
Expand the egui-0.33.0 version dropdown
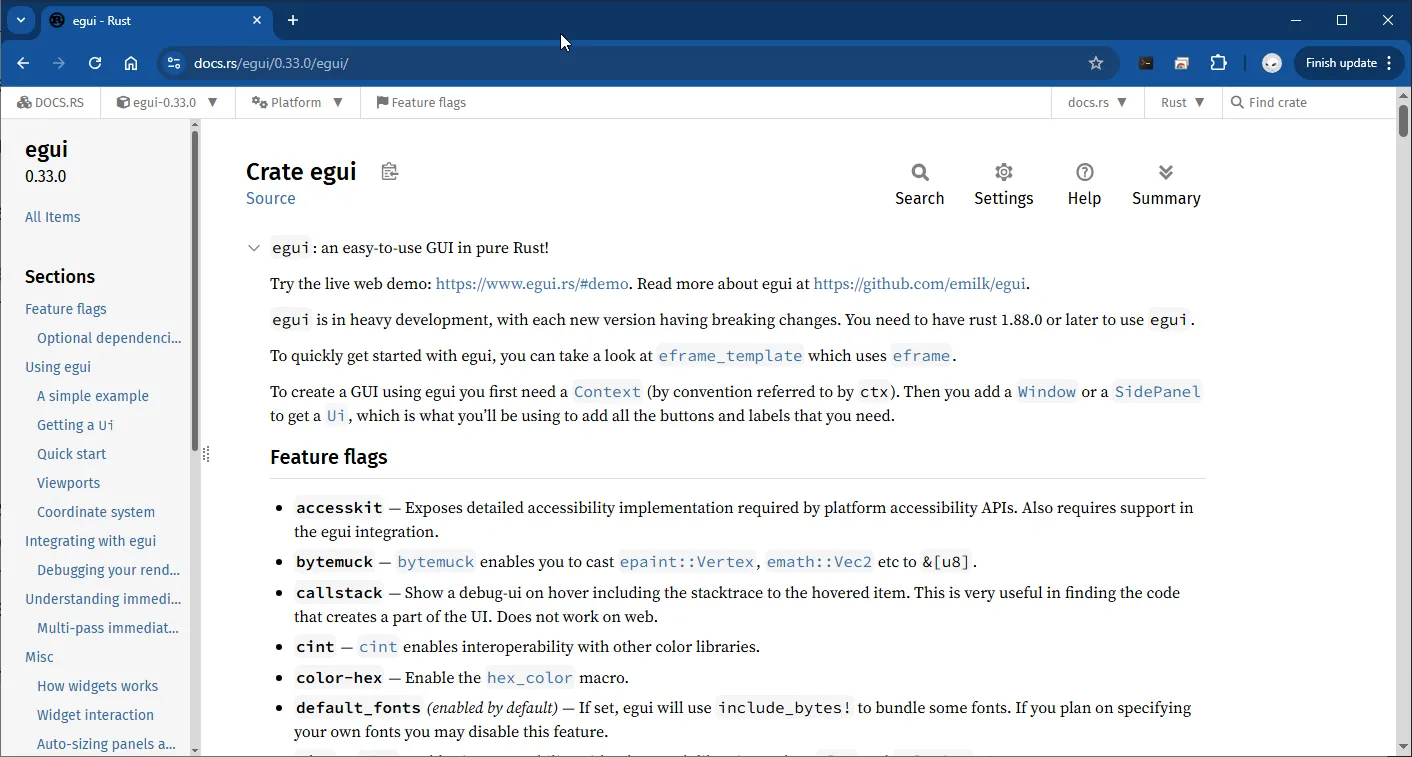[168, 102]
